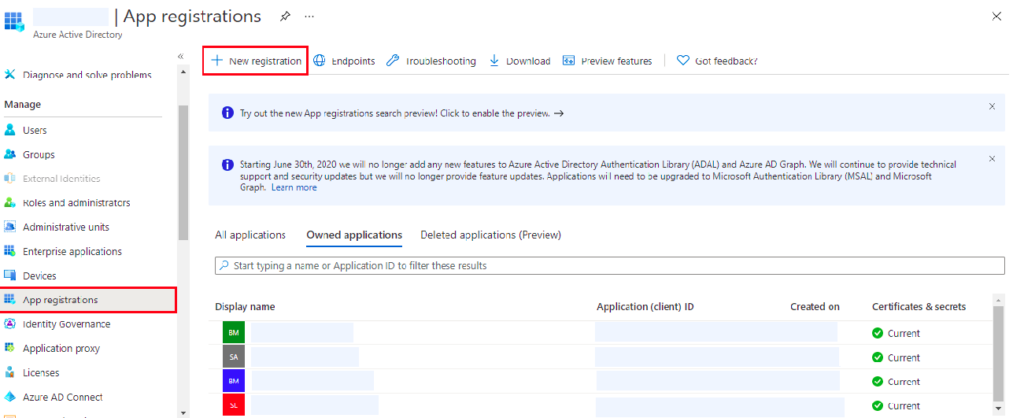1024x418 pixels.
Task: Click the New registration button
Action: click(x=255, y=61)
